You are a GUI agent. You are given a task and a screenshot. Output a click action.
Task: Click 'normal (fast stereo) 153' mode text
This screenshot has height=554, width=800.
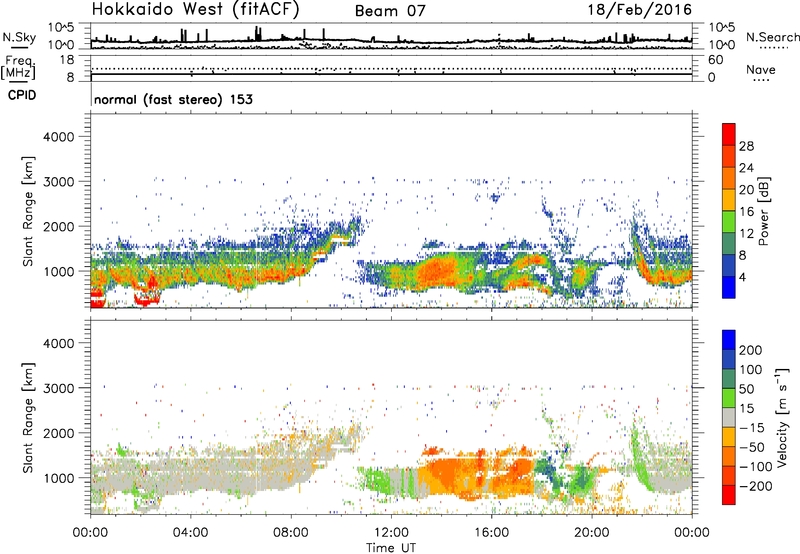173,99
